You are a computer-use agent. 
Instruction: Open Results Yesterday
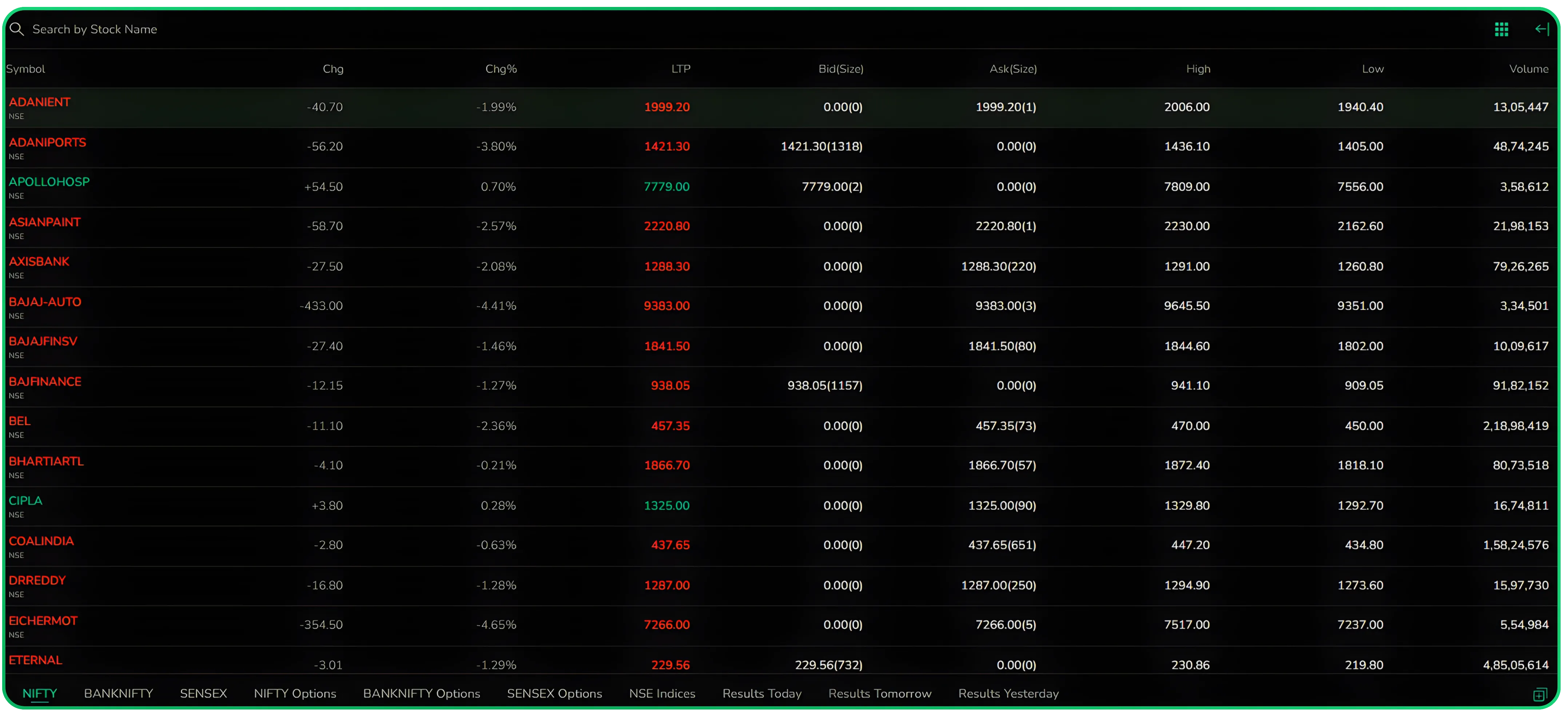[1008, 693]
